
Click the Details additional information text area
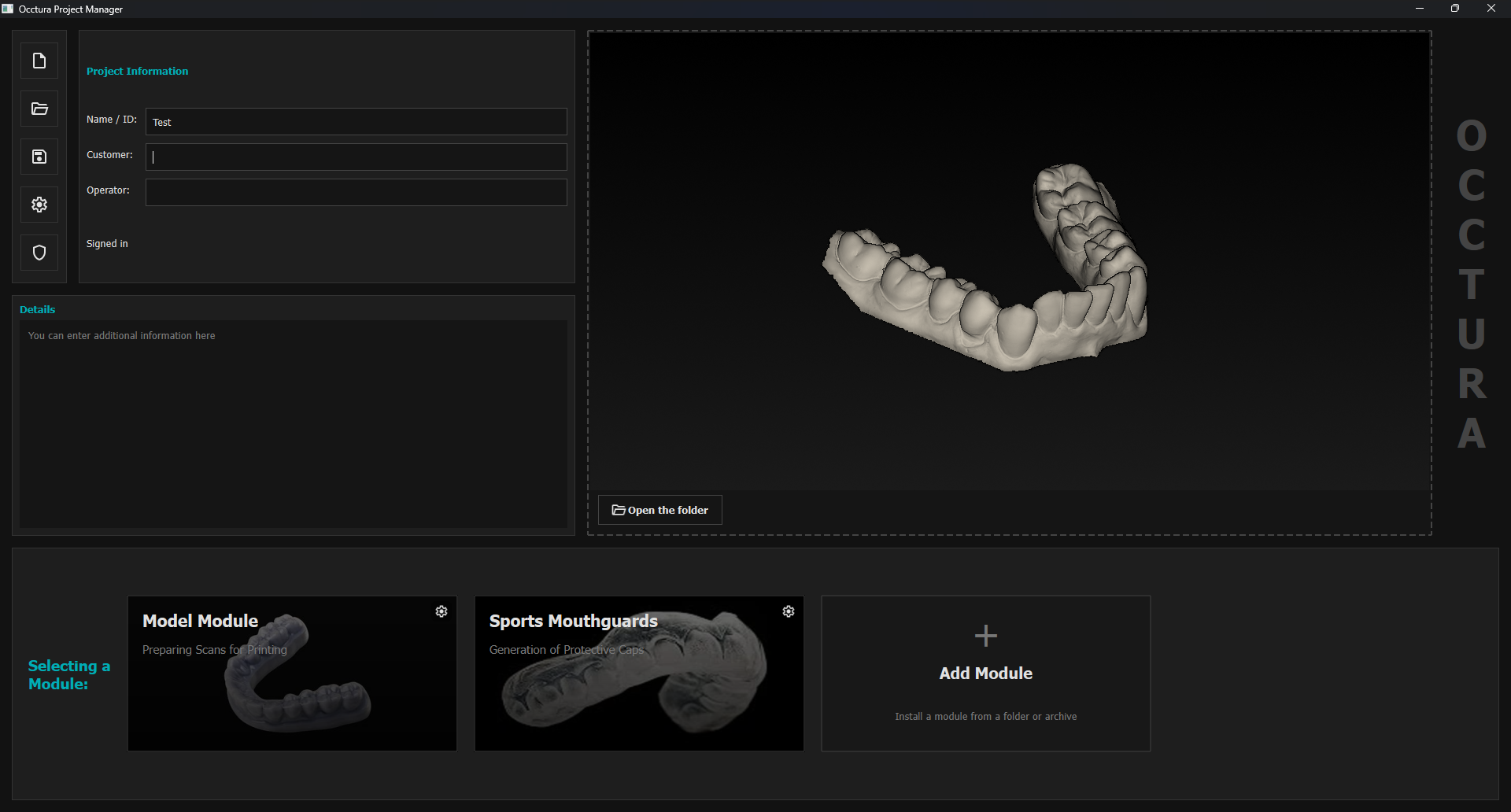(293, 423)
